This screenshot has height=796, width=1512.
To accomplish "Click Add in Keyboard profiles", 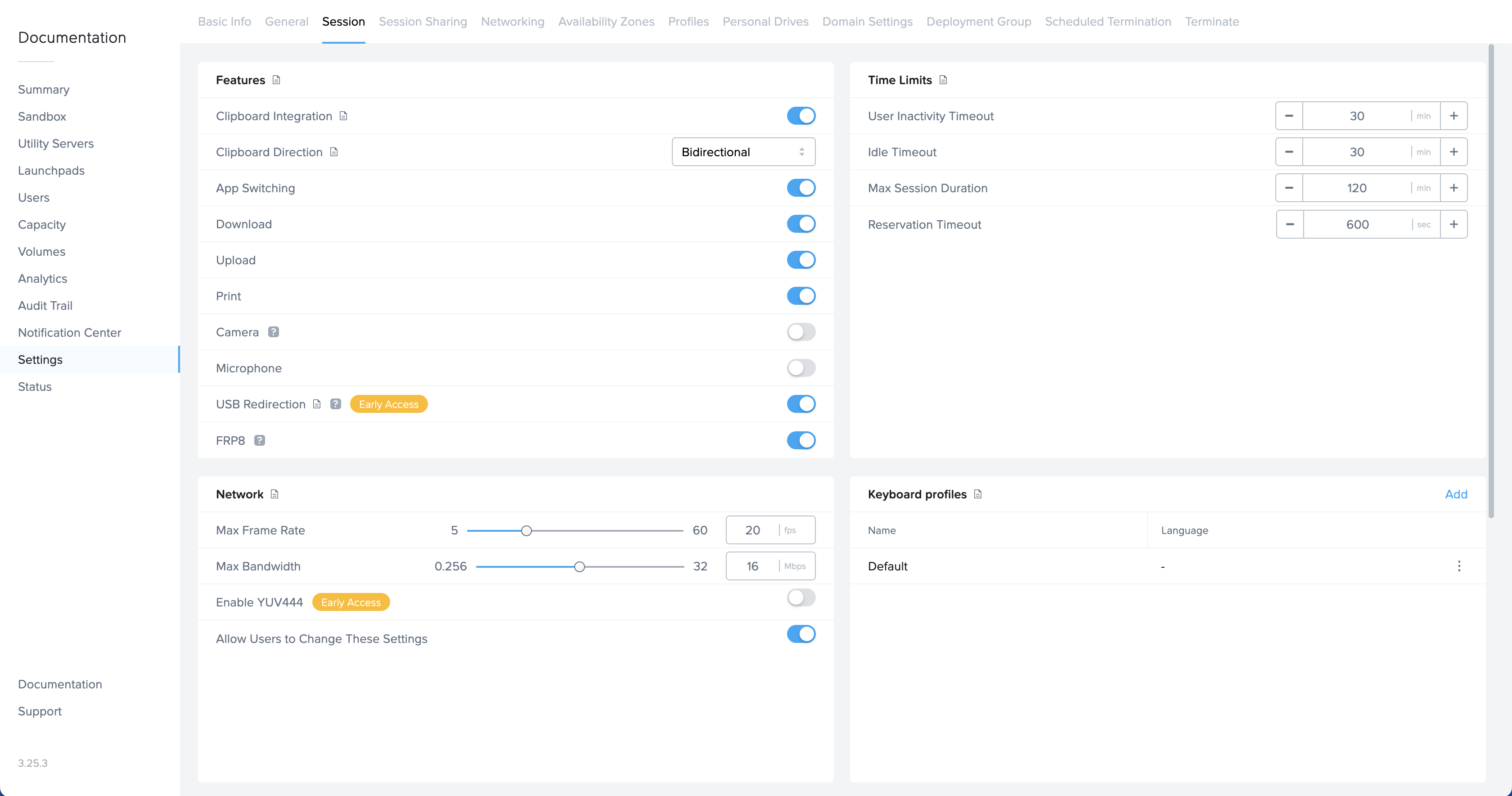I will point(1456,494).
